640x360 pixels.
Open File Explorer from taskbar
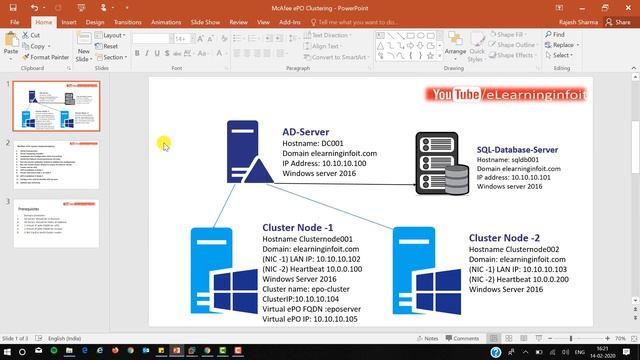pos(69,351)
